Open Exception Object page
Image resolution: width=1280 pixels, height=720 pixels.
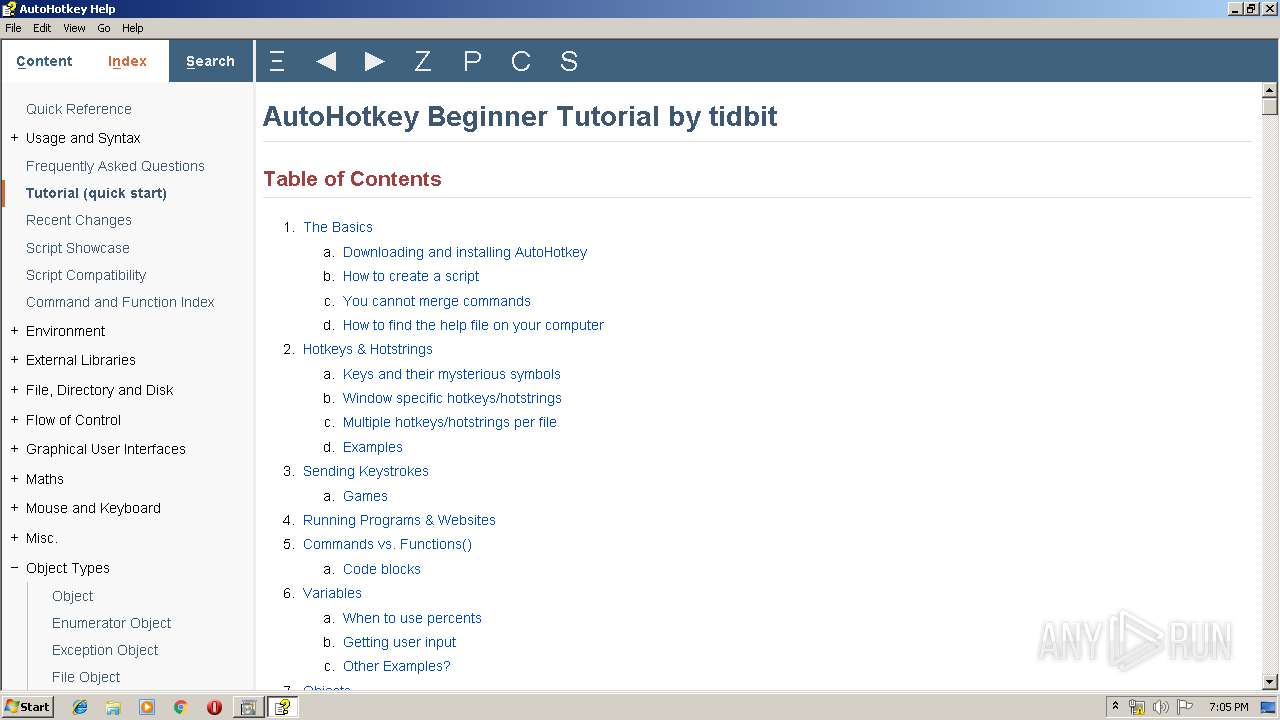[105, 650]
